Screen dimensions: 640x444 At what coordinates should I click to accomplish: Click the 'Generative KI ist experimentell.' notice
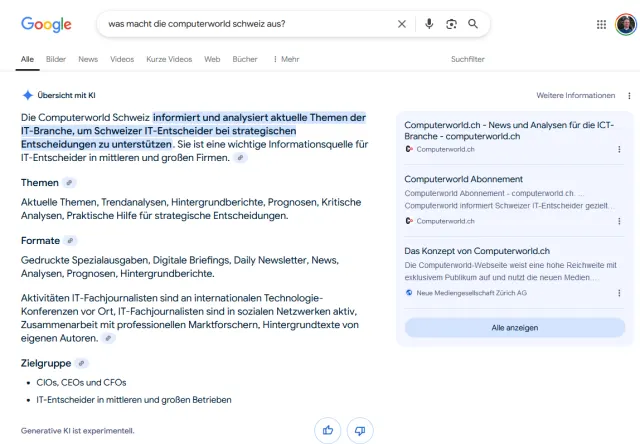coord(78,431)
